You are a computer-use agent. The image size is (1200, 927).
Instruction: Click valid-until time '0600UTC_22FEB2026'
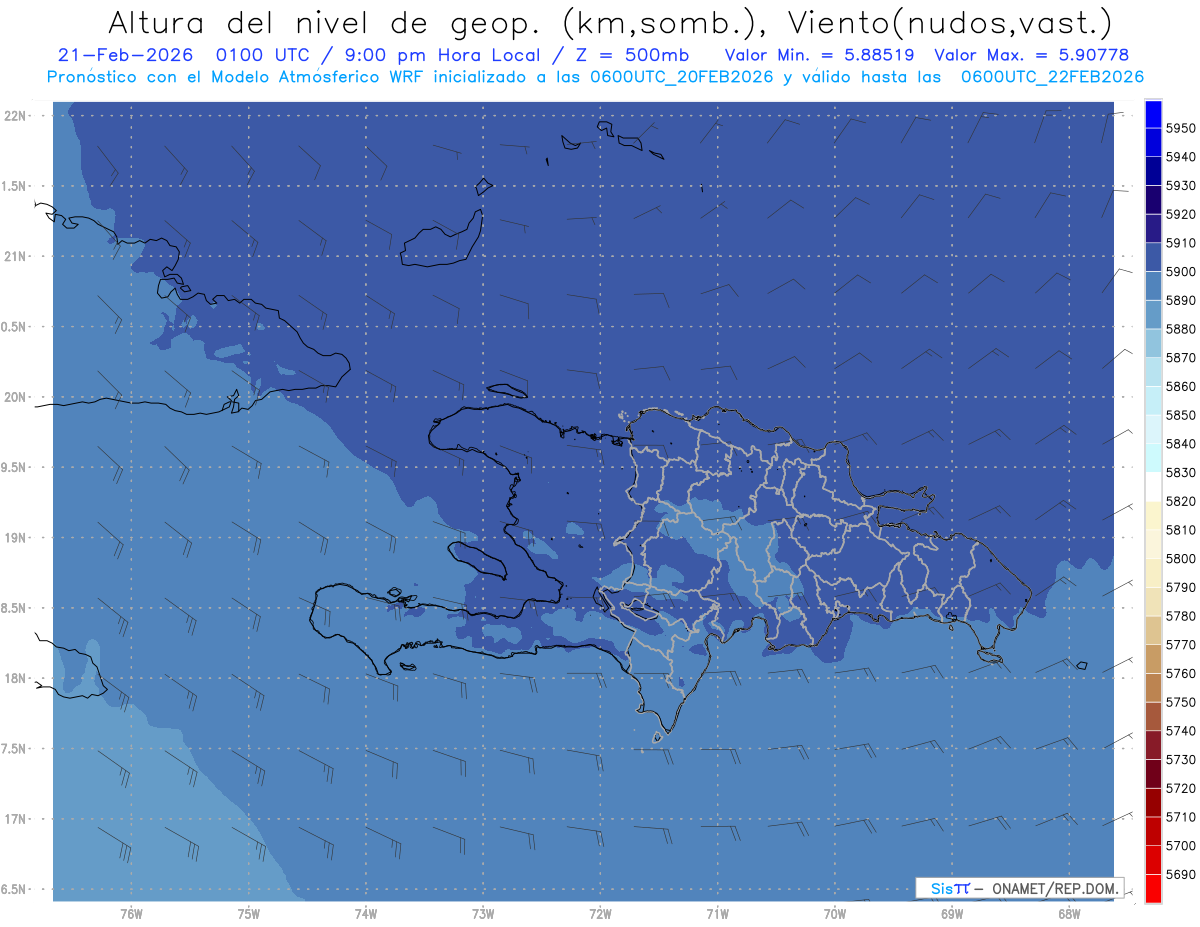coord(1052,77)
